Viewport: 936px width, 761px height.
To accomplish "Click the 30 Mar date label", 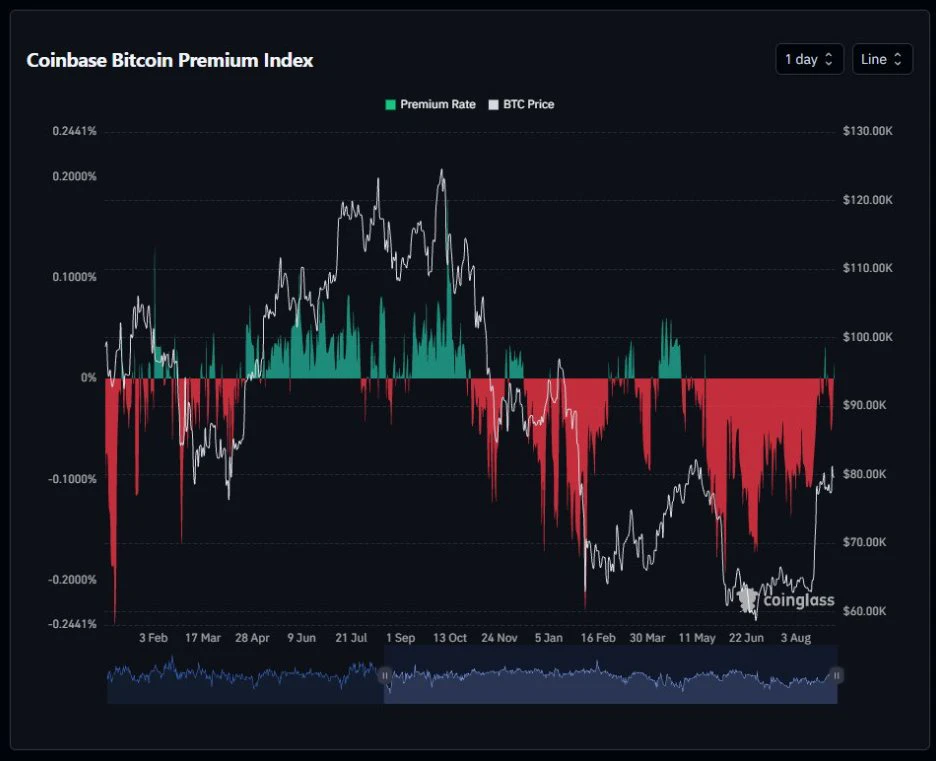I will pos(647,638).
